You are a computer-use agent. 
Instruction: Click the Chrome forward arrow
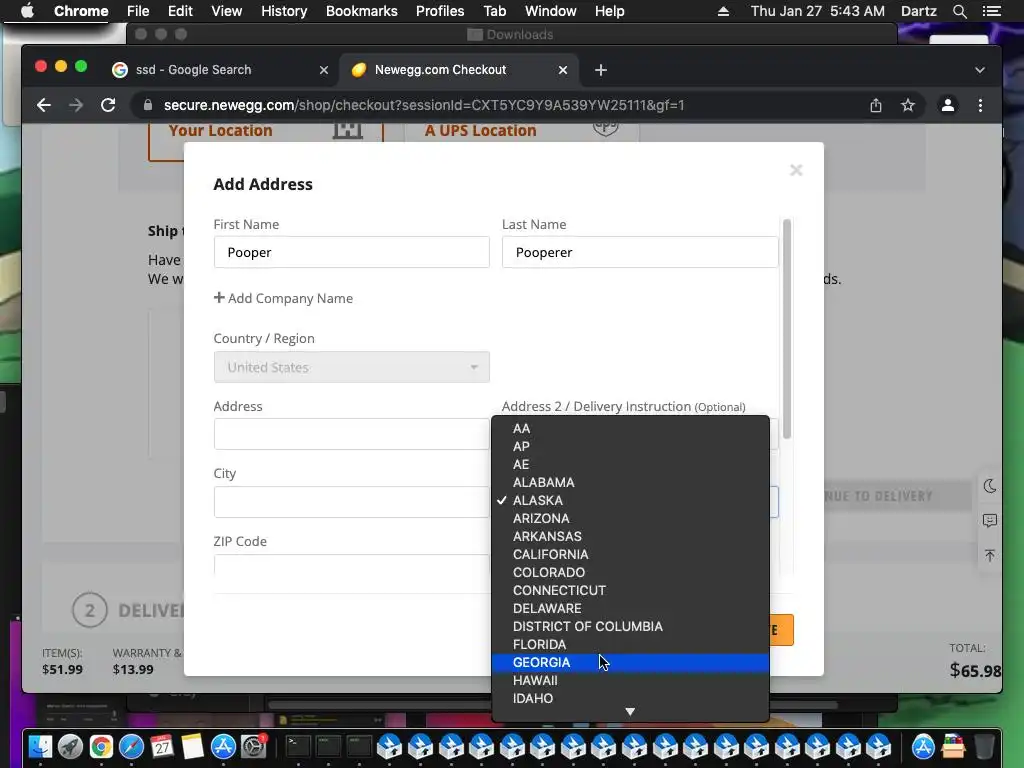[x=76, y=105]
